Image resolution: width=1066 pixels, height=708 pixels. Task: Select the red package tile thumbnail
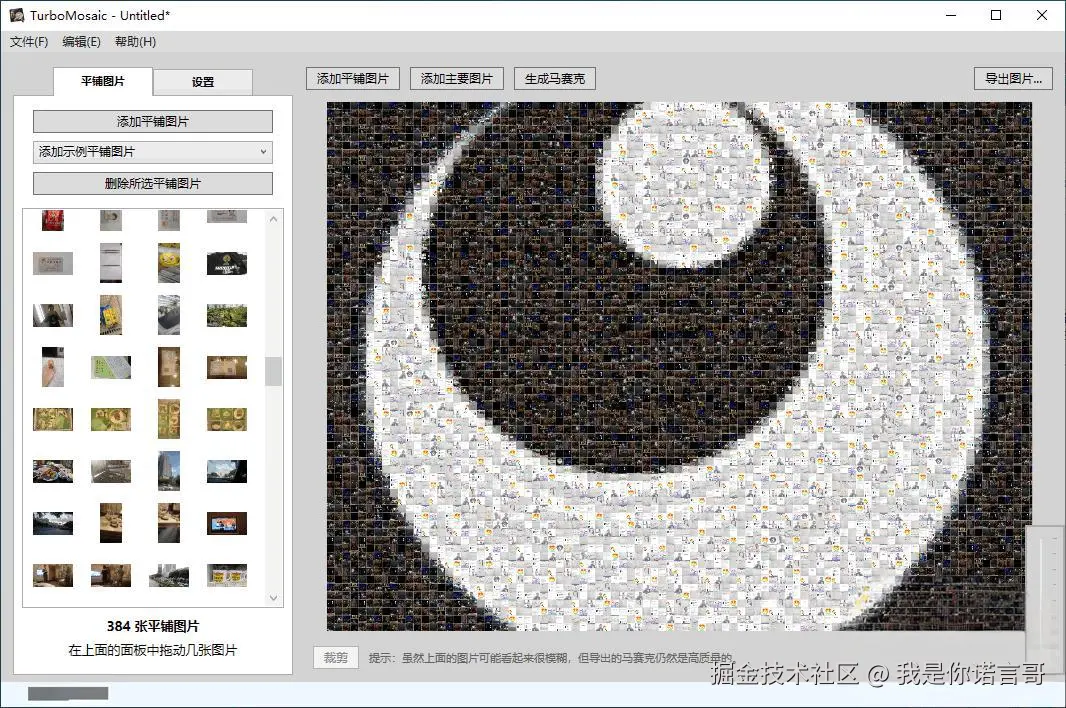(53, 220)
